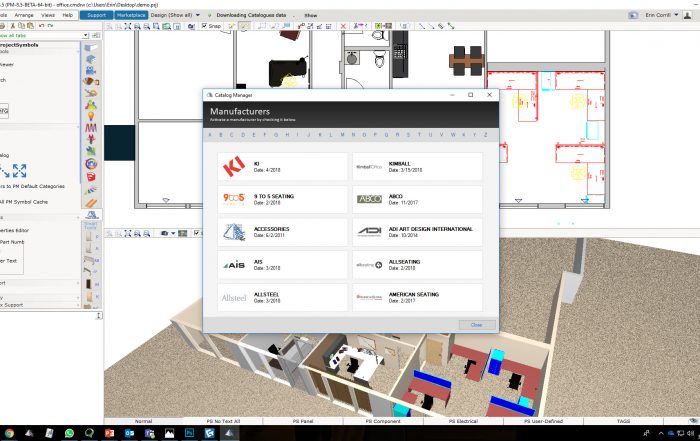Image resolution: width=700 pixels, height=441 pixels.
Task: Choose the ABCO manufacturer entry
Action: (x=417, y=199)
